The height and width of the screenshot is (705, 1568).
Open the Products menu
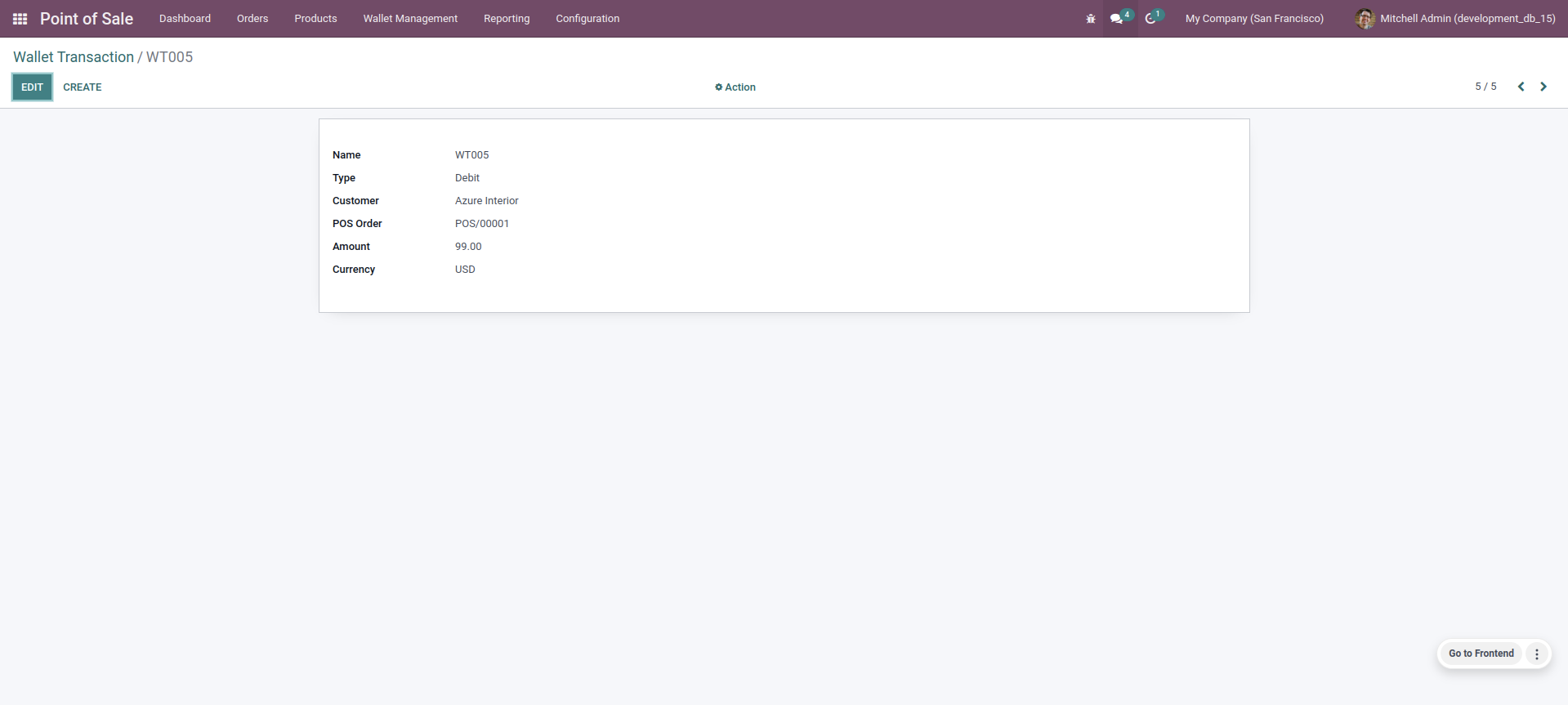(315, 19)
